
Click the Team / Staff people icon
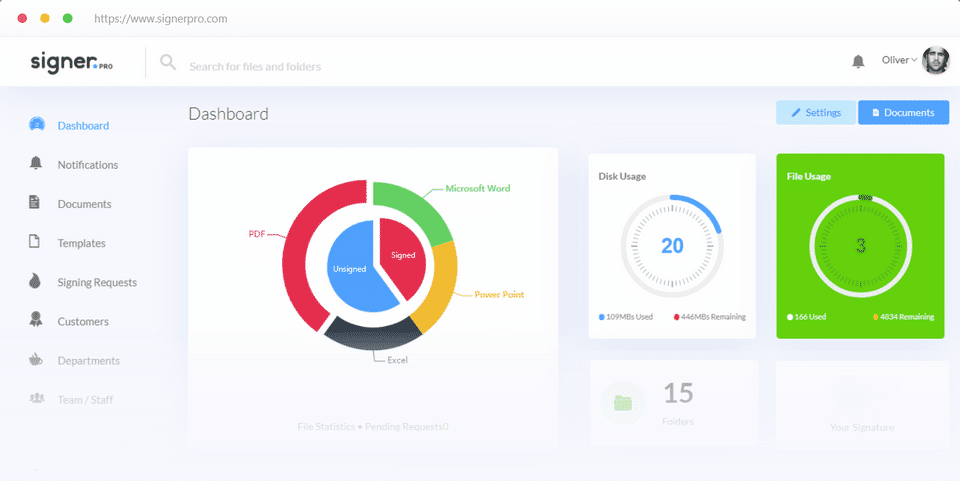pos(37,398)
